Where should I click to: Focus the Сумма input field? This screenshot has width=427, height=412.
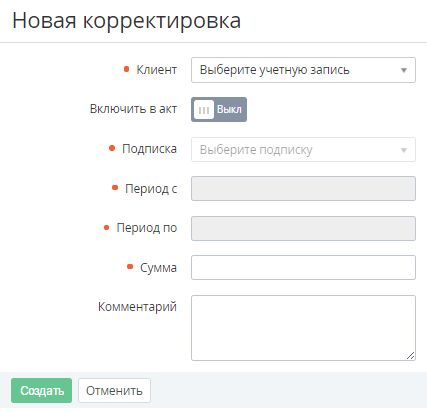point(303,267)
